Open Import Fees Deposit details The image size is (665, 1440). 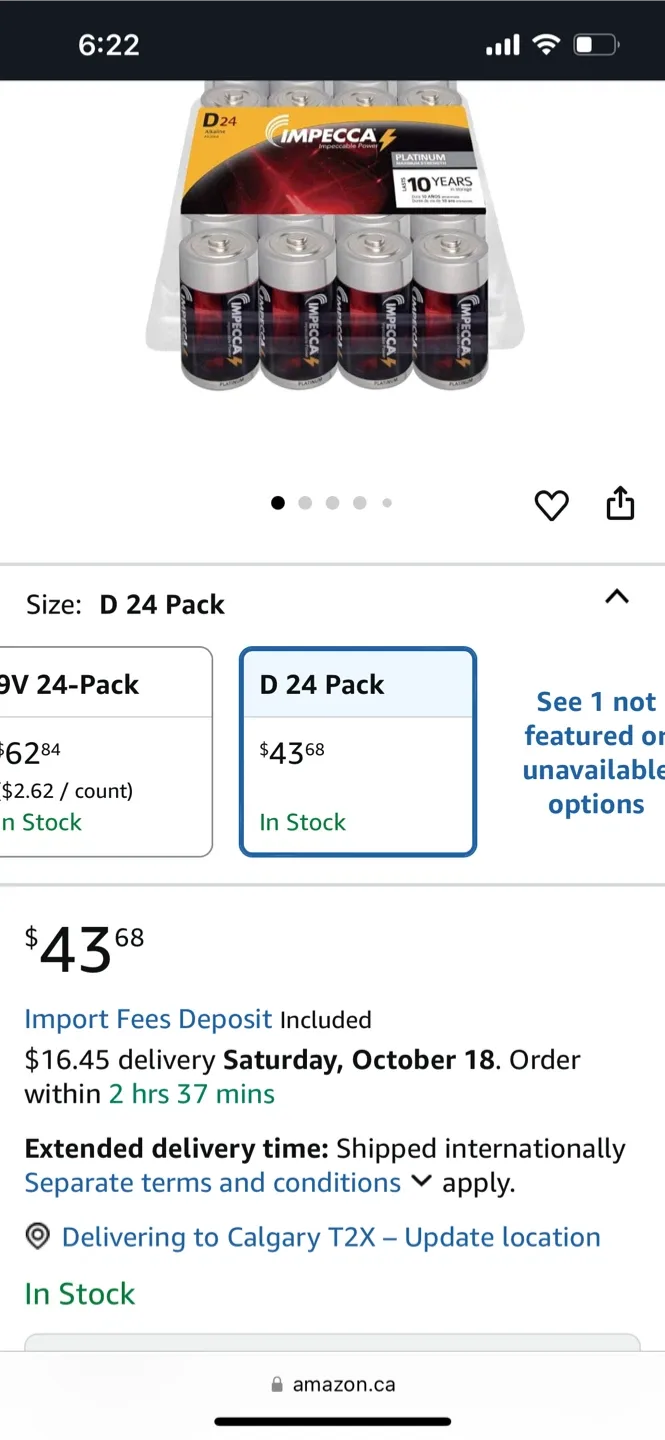pos(148,1019)
